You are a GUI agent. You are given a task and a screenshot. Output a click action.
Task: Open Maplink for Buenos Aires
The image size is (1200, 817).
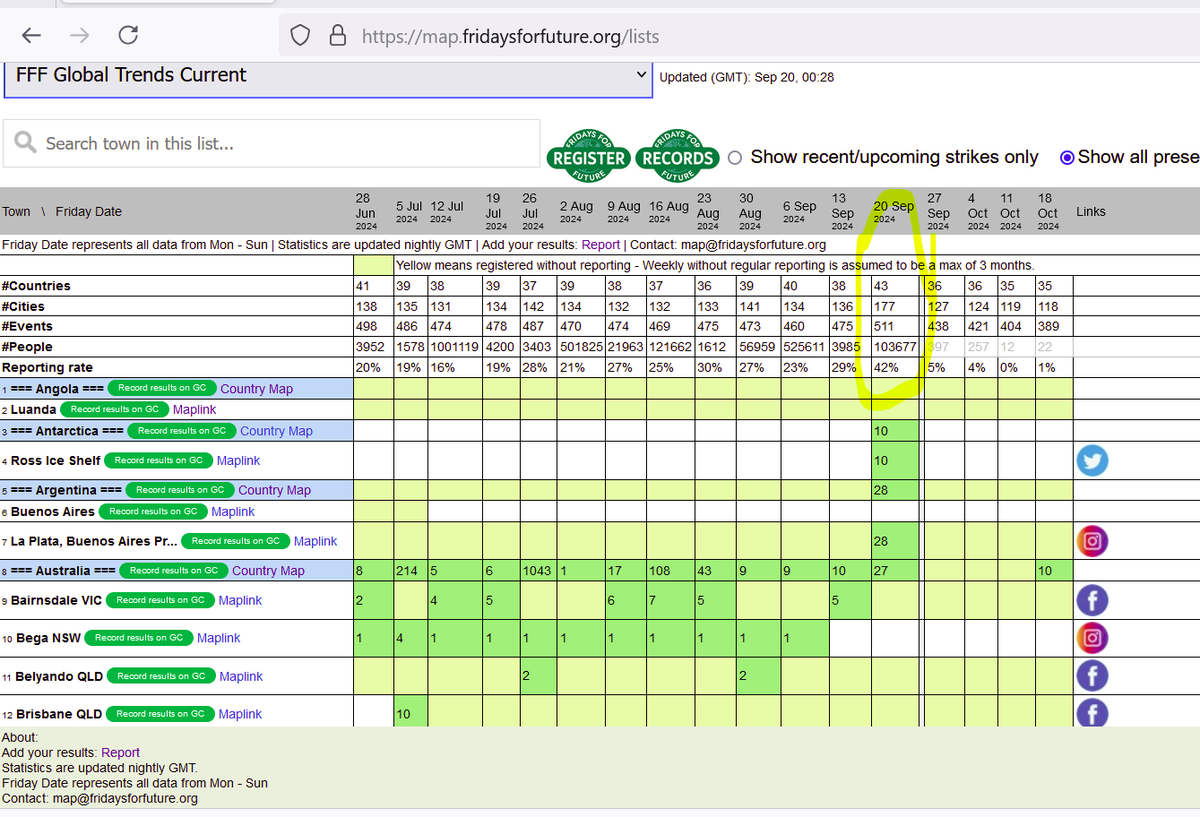coord(233,512)
